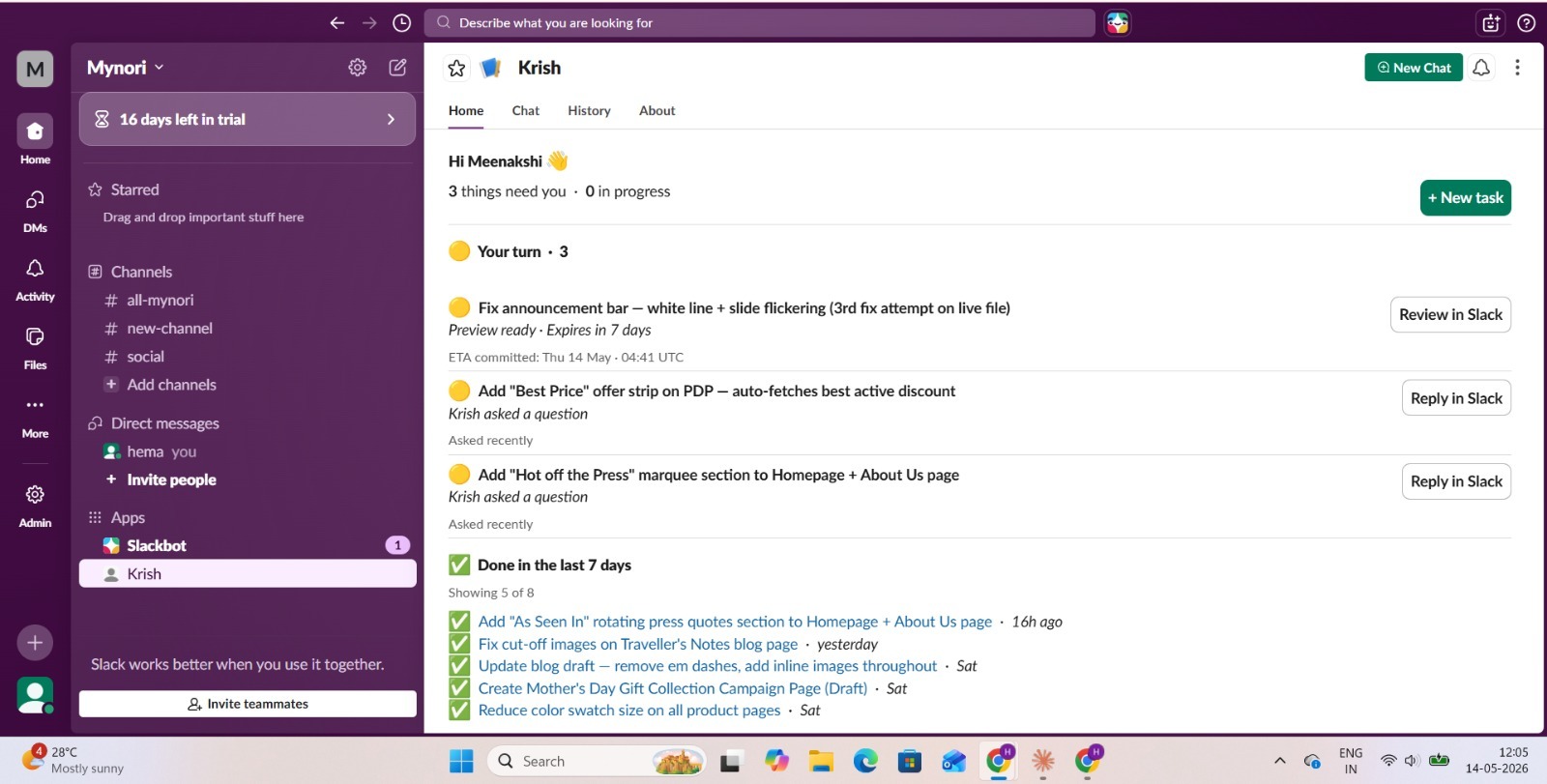Click Invite people

[248, 479]
